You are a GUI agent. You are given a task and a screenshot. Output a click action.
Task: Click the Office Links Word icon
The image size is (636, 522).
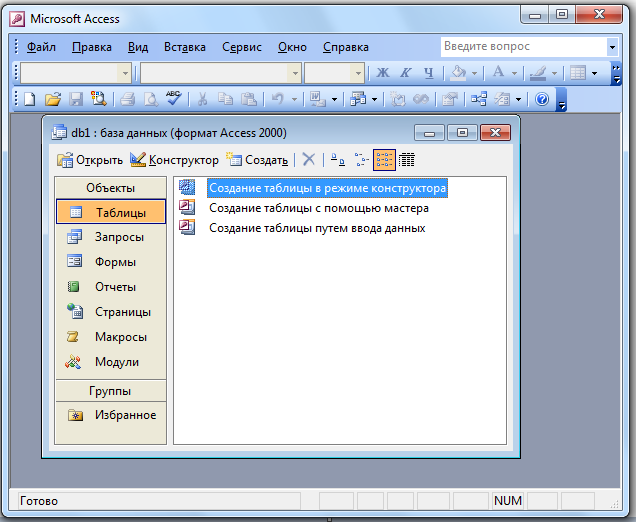[318, 99]
